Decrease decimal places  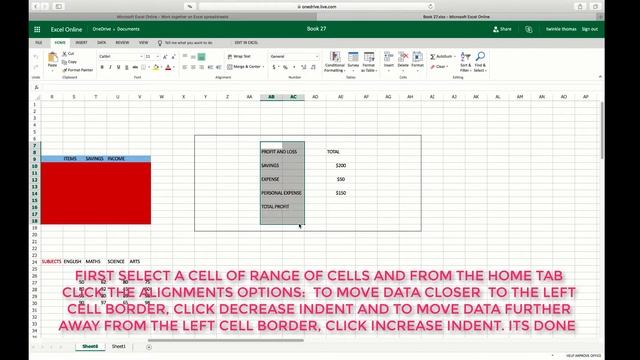click(313, 67)
